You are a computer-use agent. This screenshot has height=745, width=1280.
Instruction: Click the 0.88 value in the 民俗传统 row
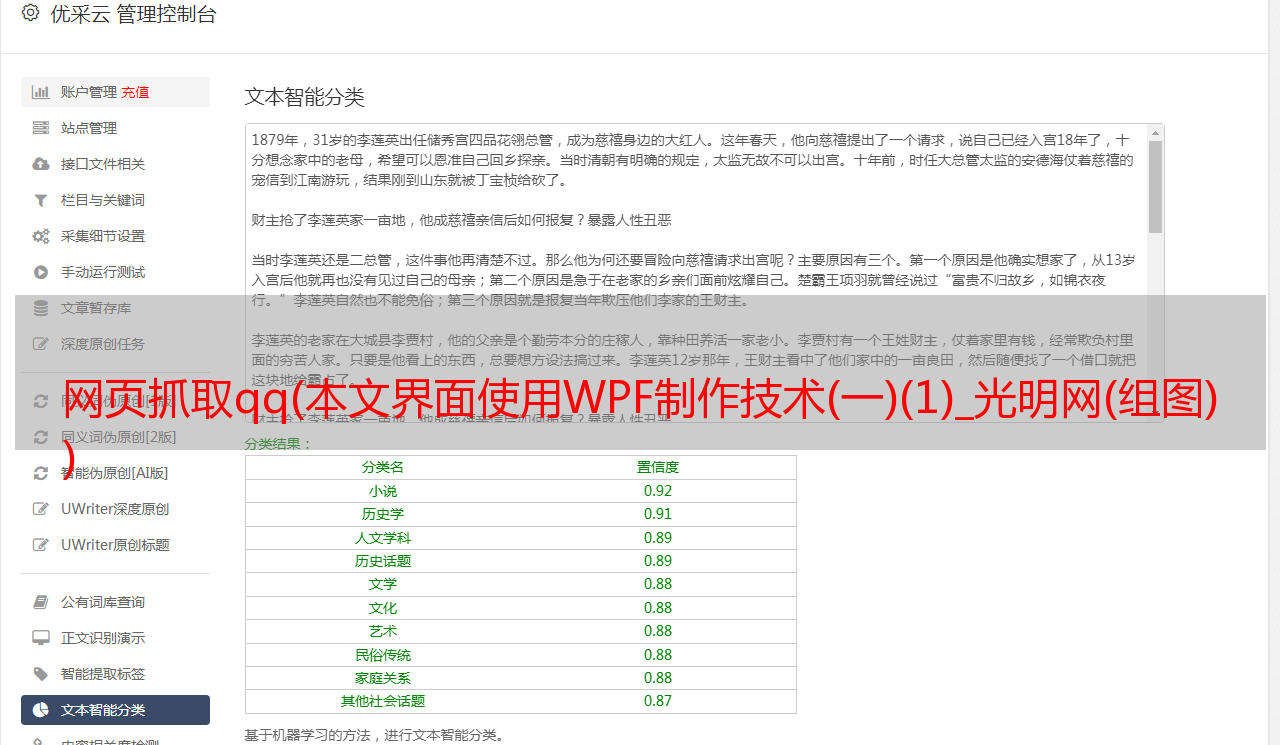point(658,655)
